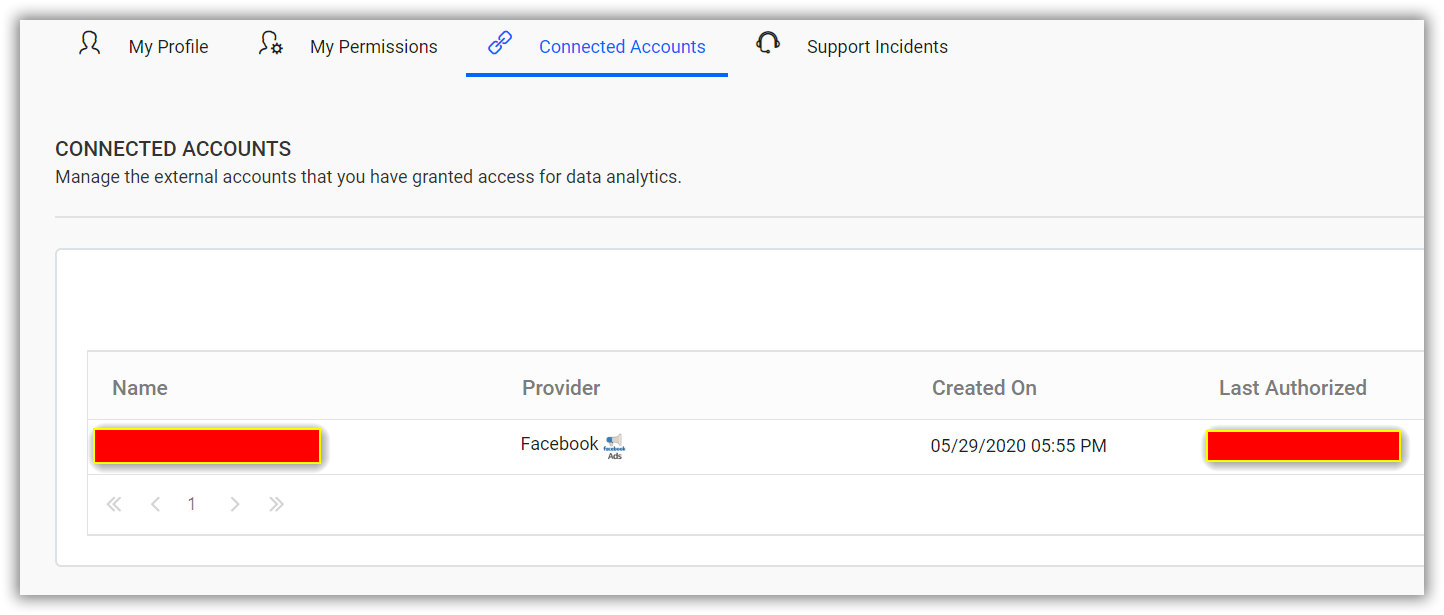Sort by Last Authorized column header
1444x615 pixels.
(x=1292, y=388)
